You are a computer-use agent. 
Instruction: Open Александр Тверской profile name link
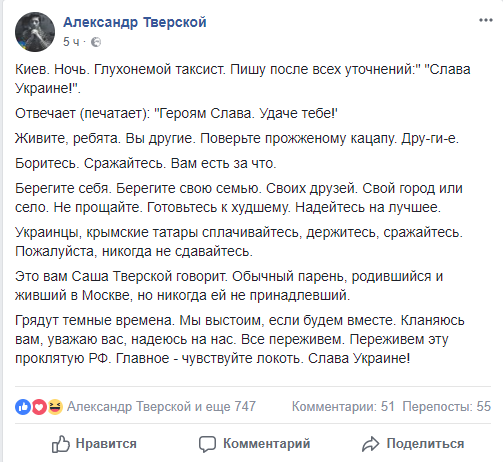(x=135, y=22)
